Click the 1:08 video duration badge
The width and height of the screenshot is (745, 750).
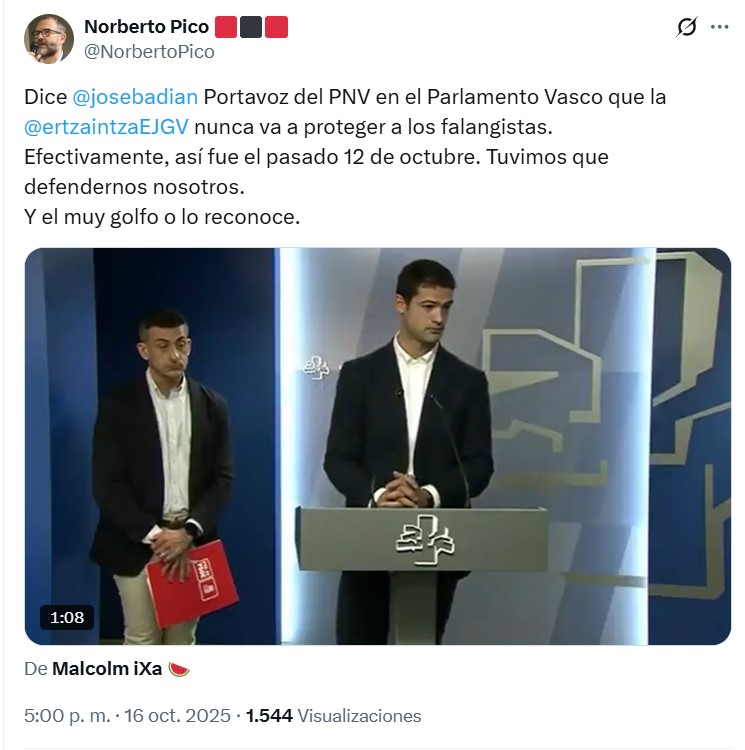pos(67,618)
